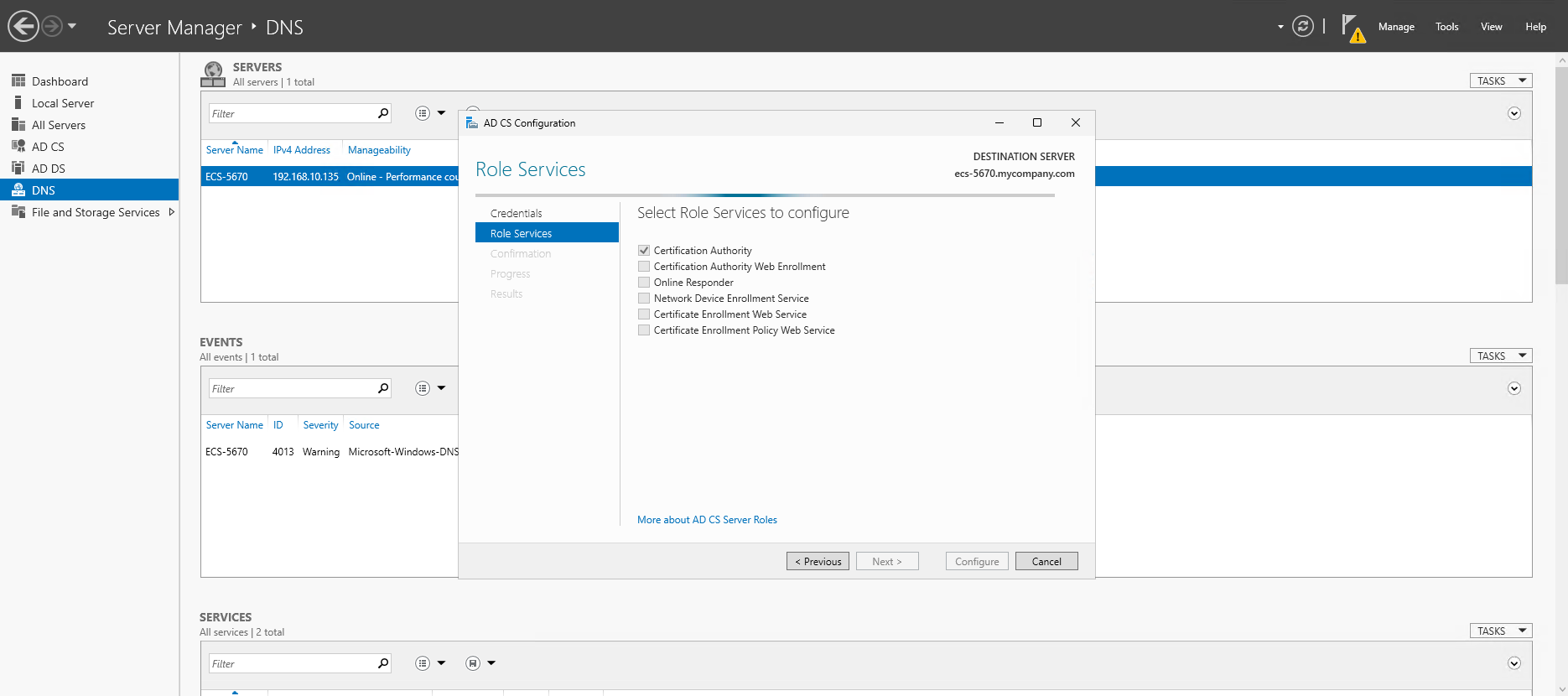Image resolution: width=1568 pixels, height=696 pixels.
Task: Click the refresh icon in the header
Action: pyautogui.click(x=1302, y=27)
